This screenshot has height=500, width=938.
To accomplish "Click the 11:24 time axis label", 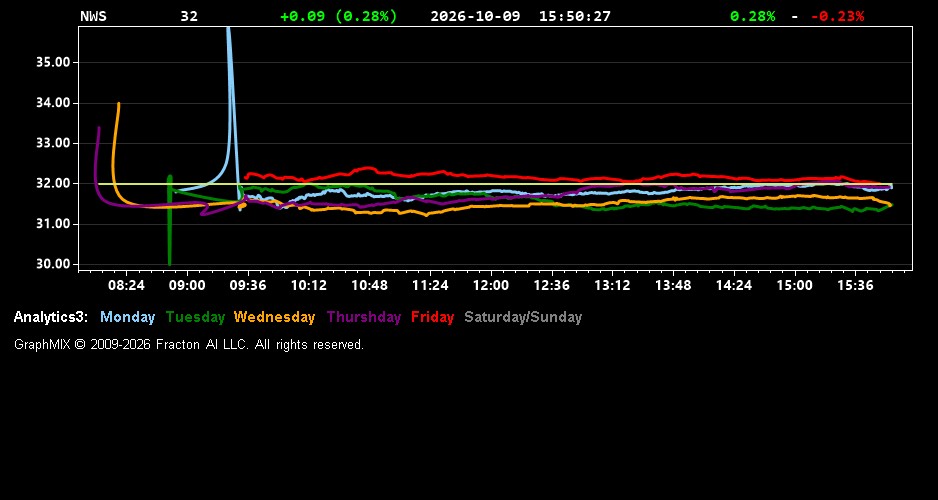I will click(430, 285).
